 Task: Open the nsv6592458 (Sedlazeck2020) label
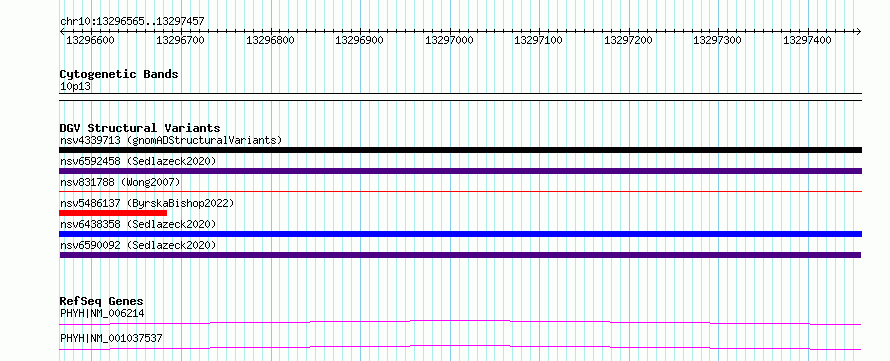click(x=138, y=161)
